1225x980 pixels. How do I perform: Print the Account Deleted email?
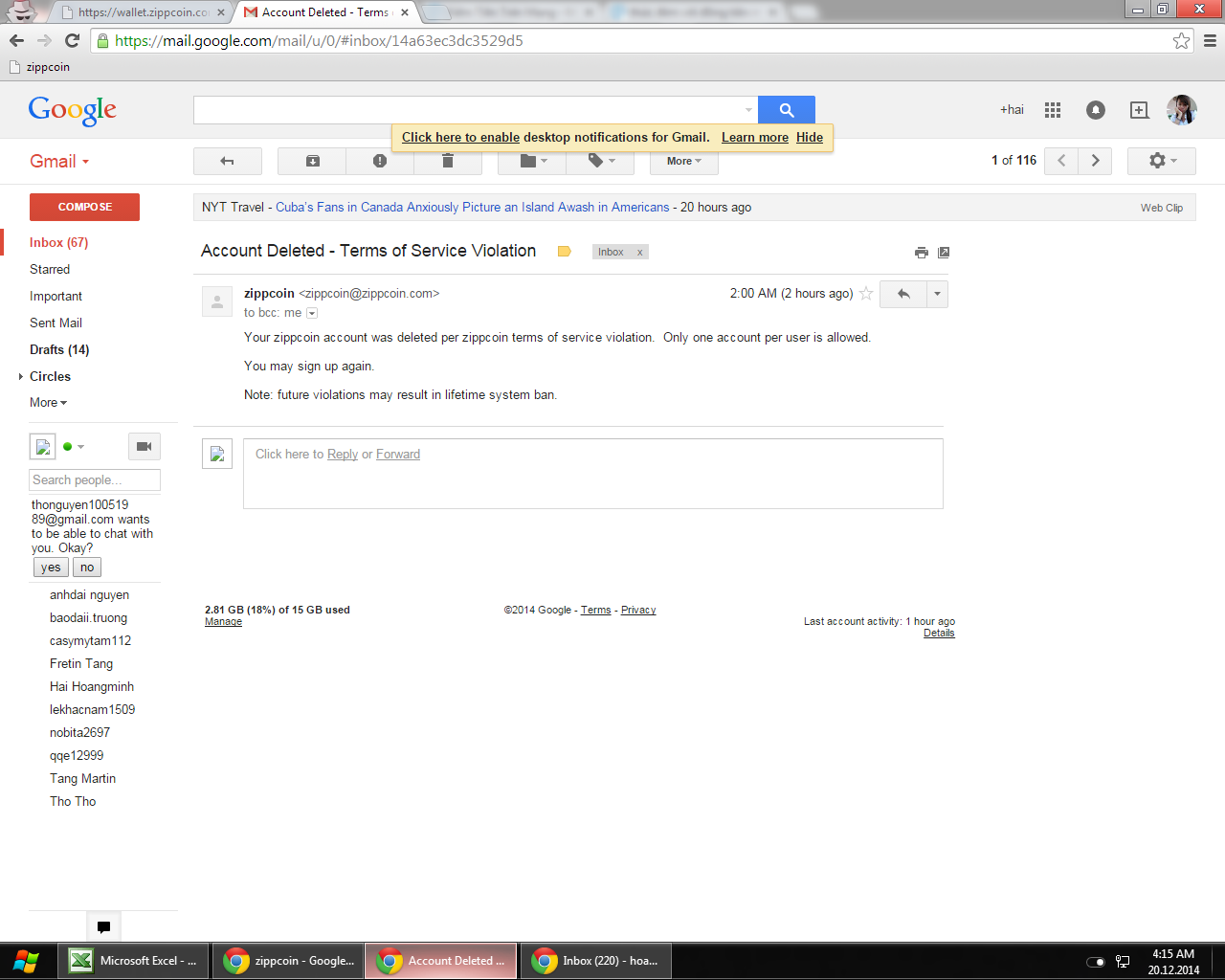pos(921,252)
